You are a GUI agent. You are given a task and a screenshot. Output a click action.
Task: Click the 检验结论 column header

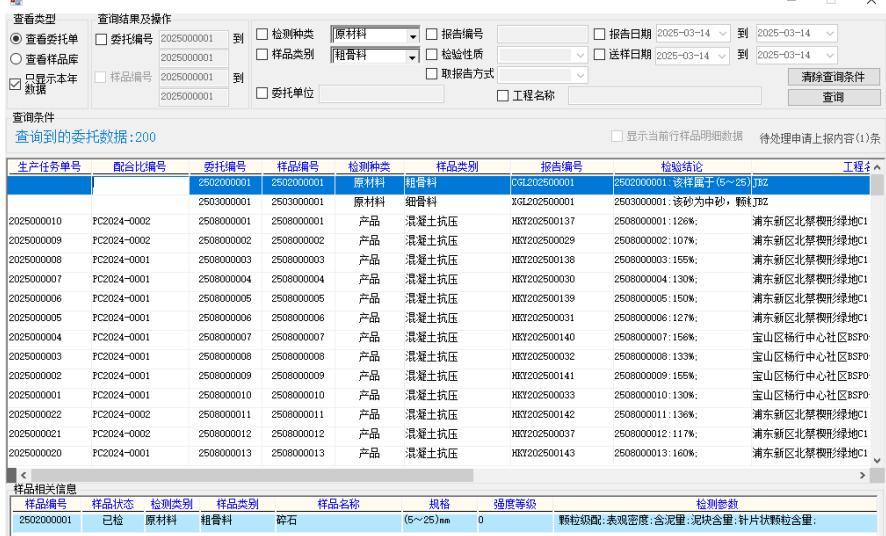point(680,166)
